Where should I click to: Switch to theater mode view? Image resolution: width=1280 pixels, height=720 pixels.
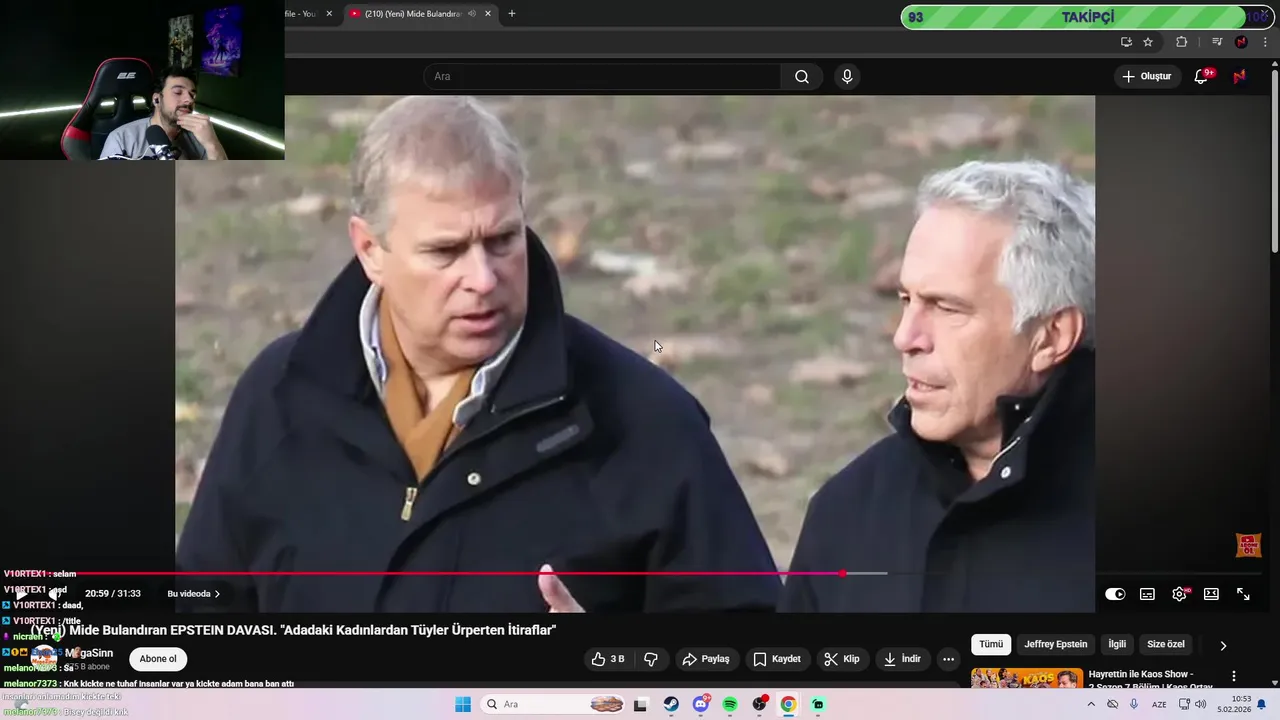(1211, 594)
